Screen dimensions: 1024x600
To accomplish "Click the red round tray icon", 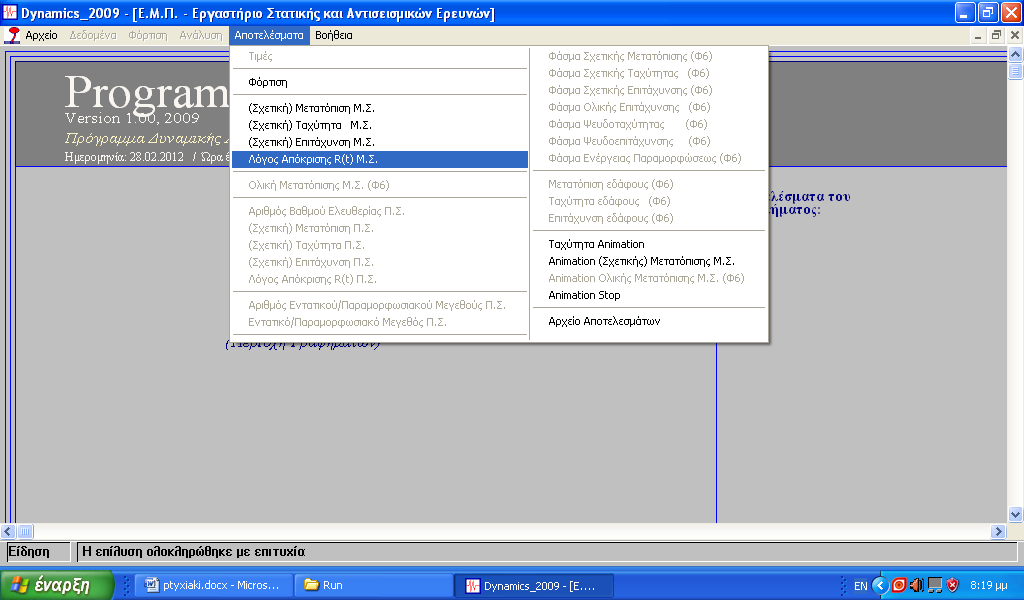I will 899,585.
